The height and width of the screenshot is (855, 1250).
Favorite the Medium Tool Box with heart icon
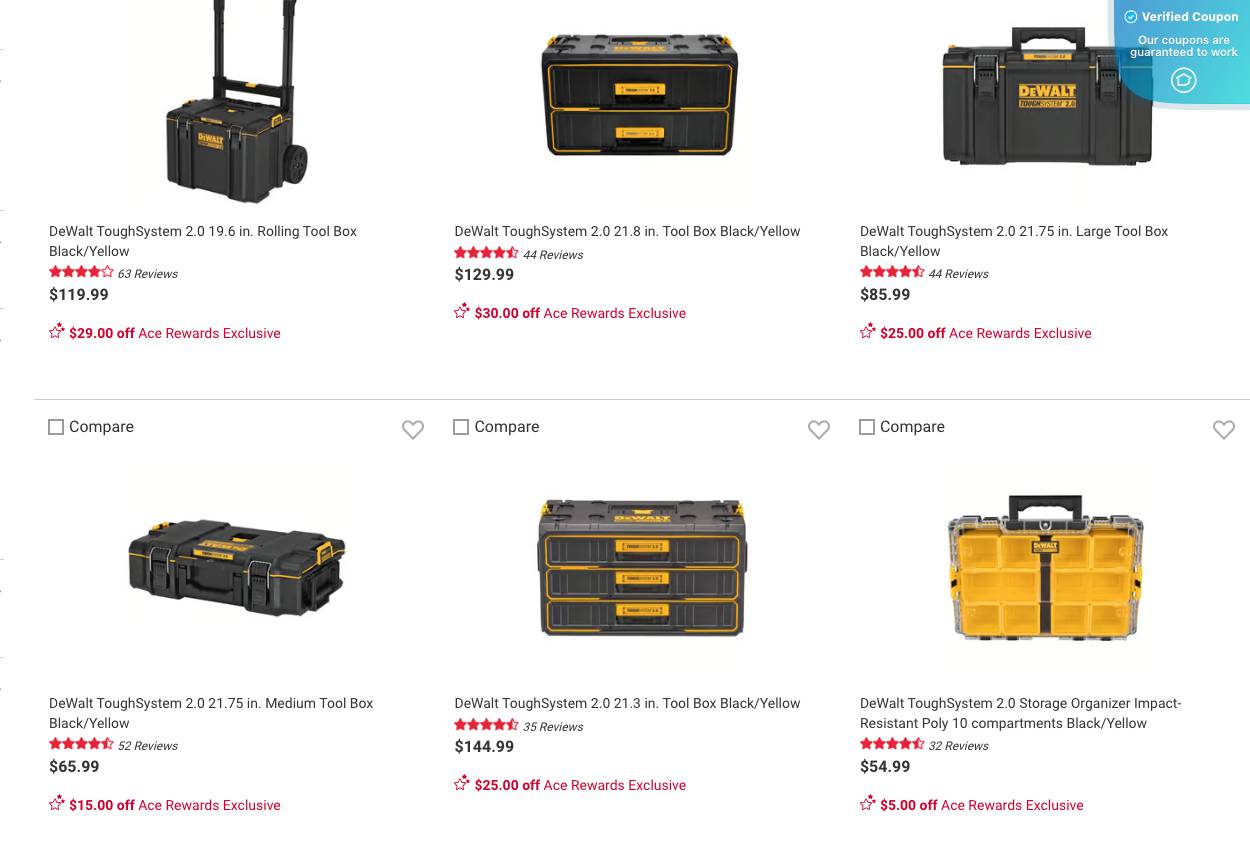point(413,429)
